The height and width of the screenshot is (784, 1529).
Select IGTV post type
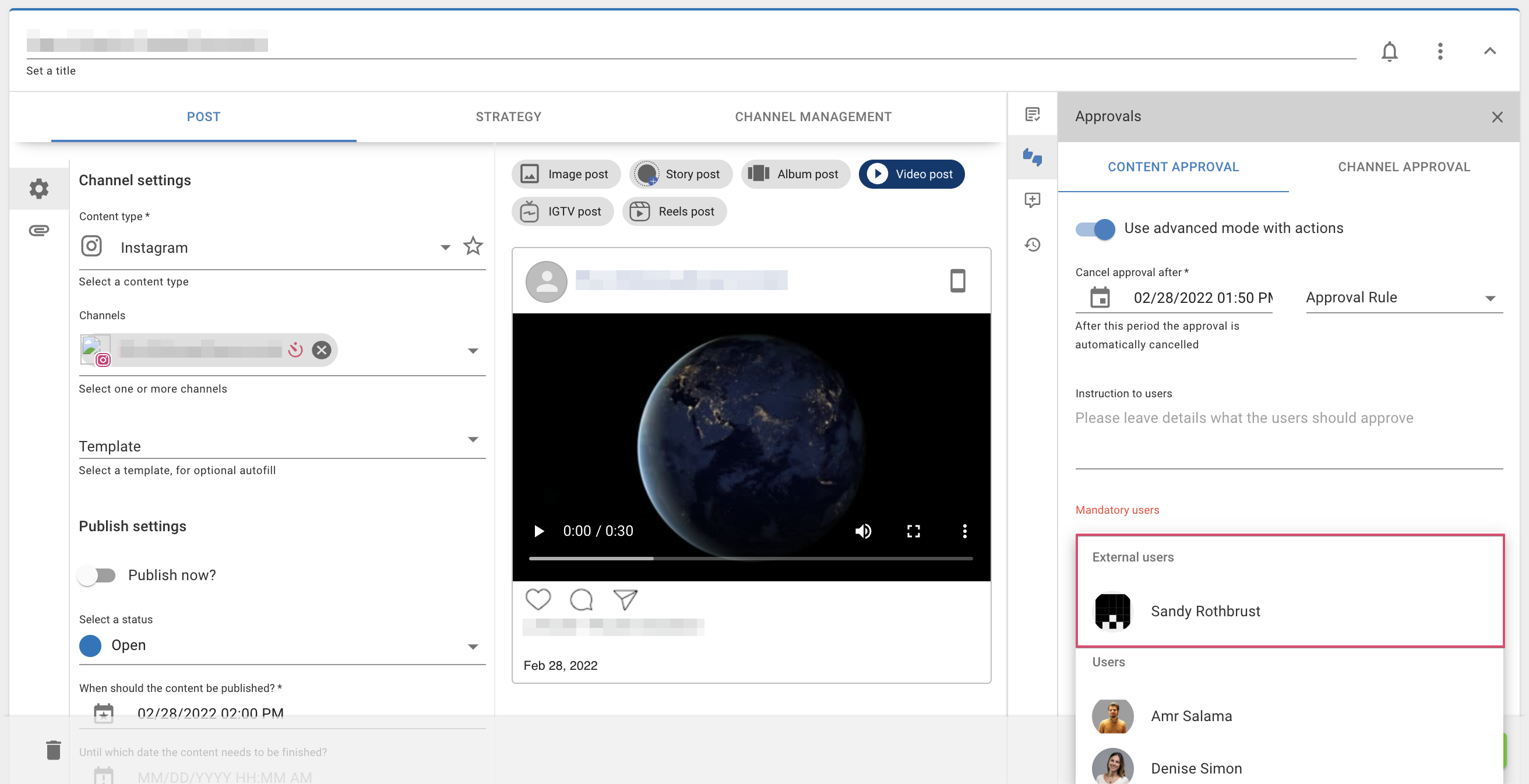pyautogui.click(x=563, y=211)
